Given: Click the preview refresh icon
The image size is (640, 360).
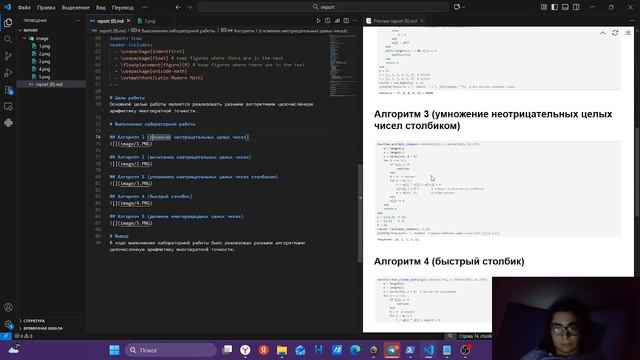Looking at the screenshot, I should pyautogui.click(x=615, y=33).
